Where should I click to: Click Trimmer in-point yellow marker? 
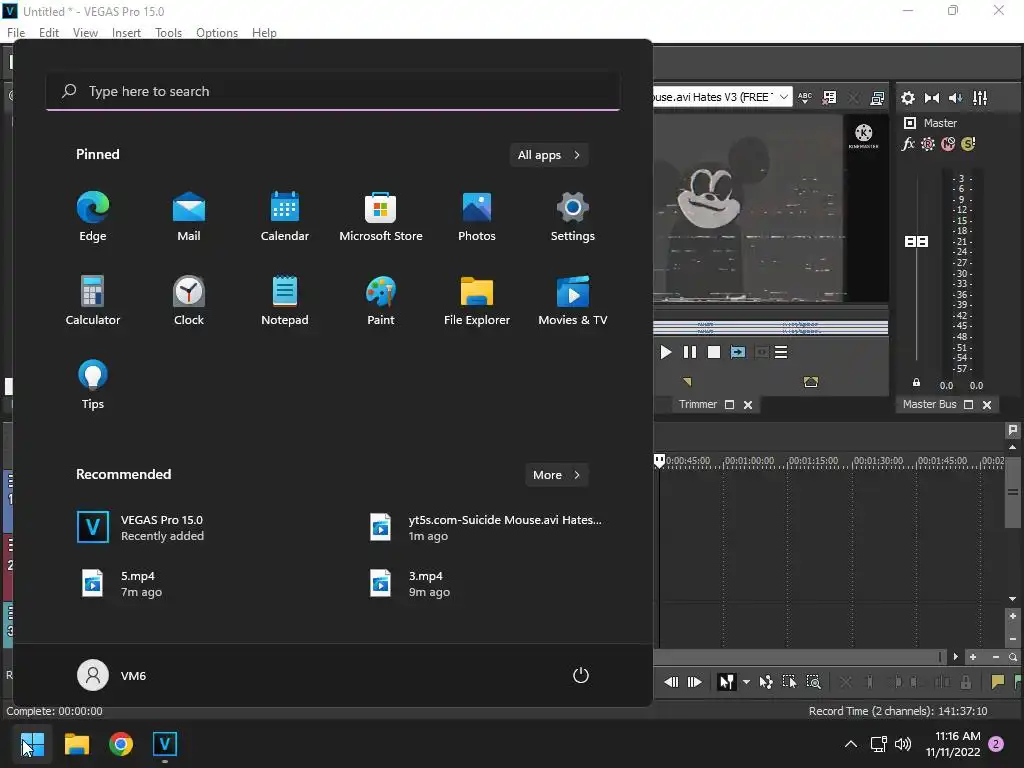click(687, 381)
